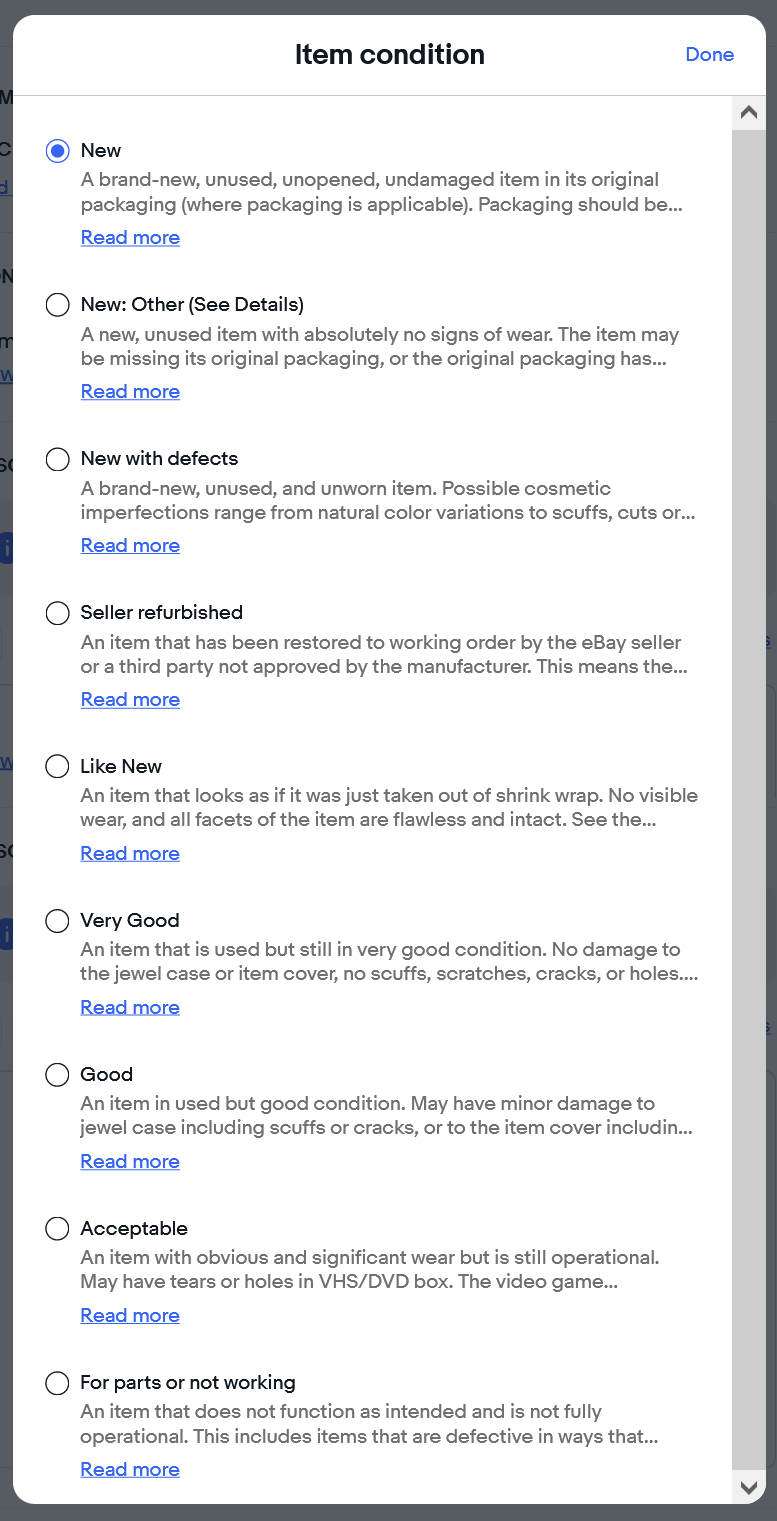Confirm selection with the Done button
777x1521 pixels.
click(710, 55)
